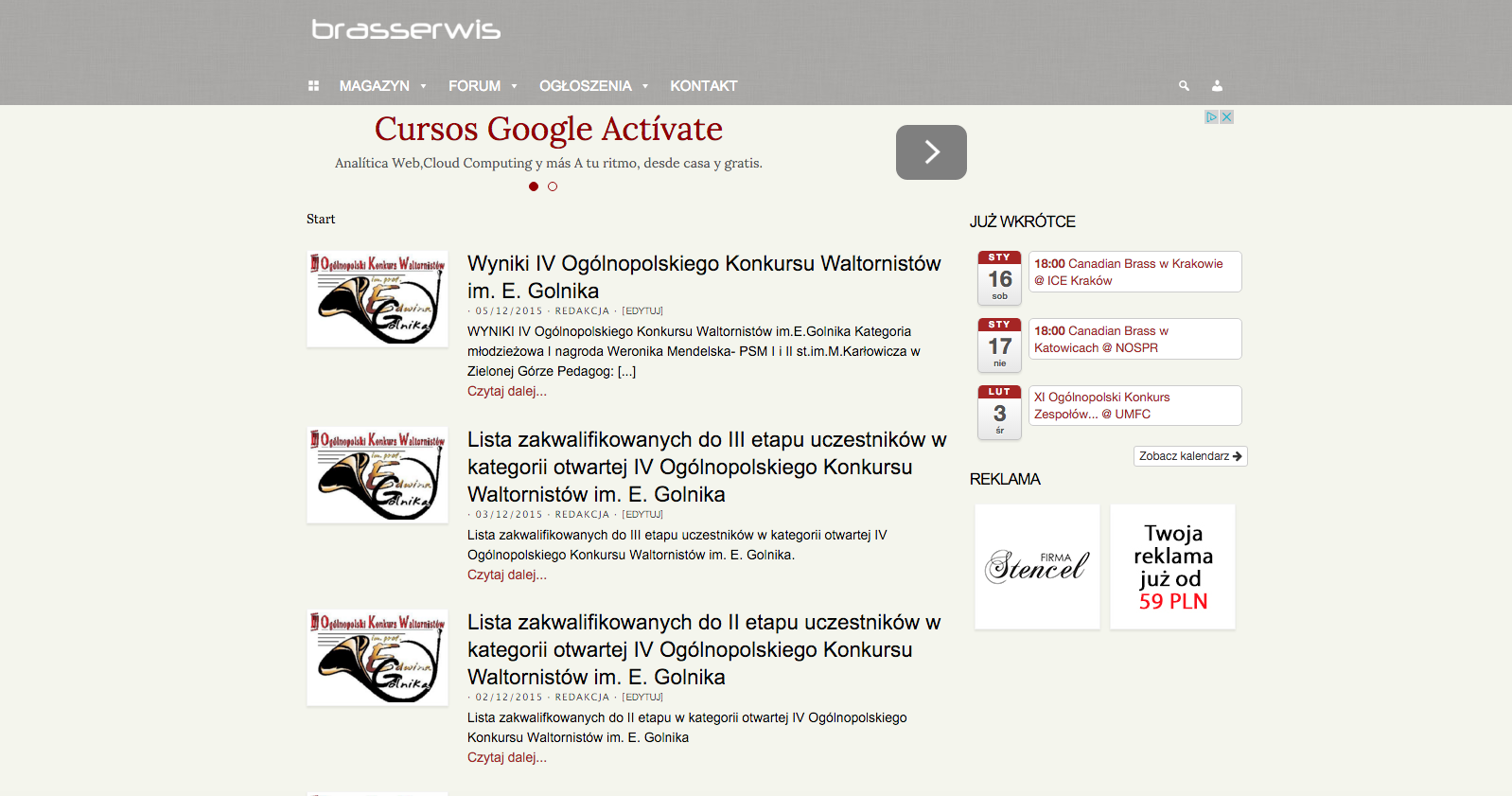Open the STY 16 calendar date icon

999,277
